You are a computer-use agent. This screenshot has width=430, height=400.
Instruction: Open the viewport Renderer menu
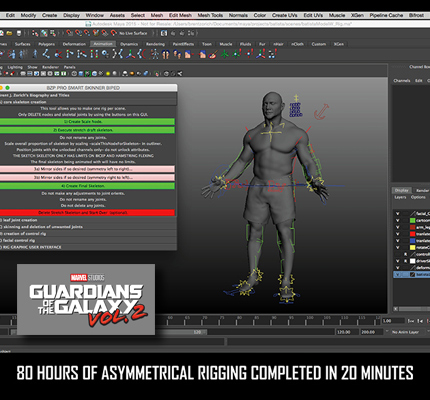pos(50,67)
